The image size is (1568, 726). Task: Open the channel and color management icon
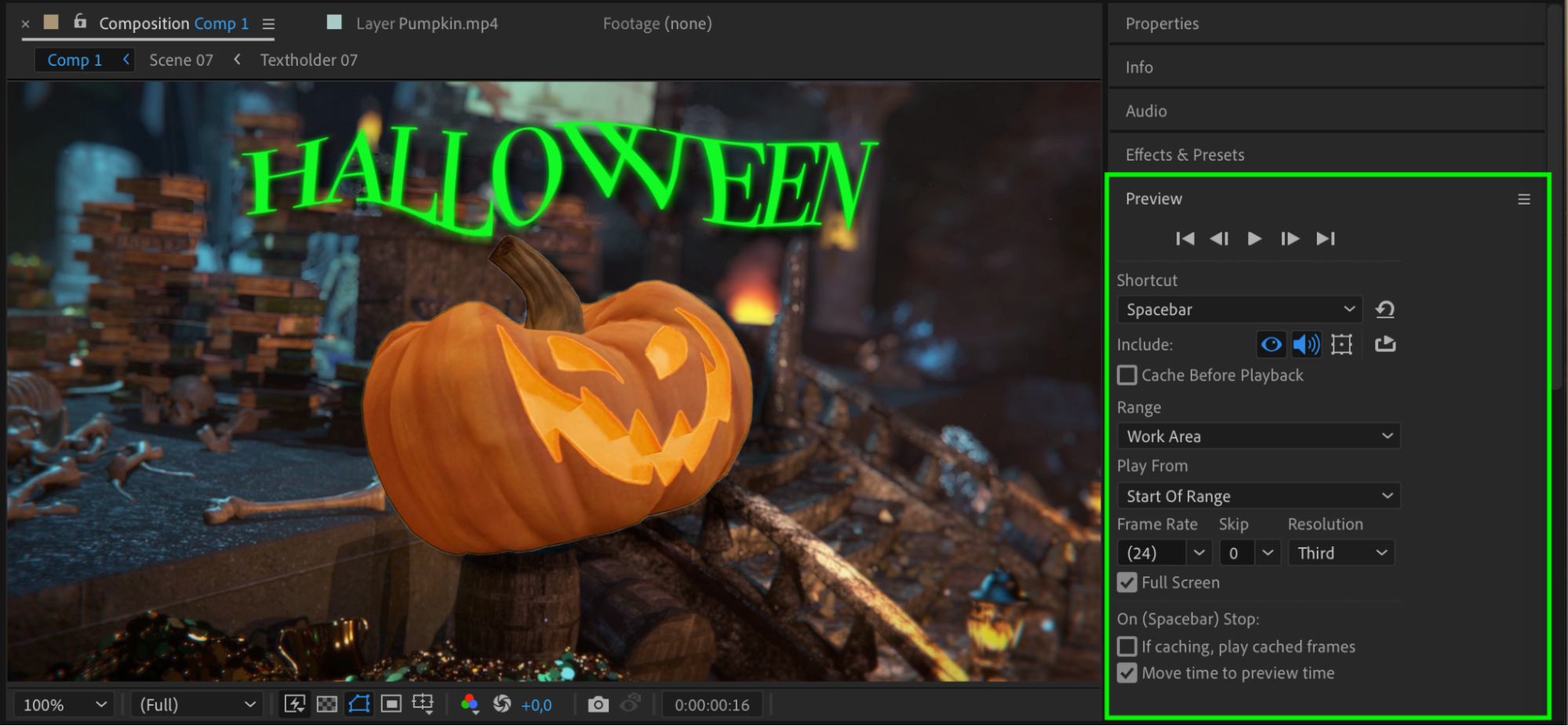(470, 705)
